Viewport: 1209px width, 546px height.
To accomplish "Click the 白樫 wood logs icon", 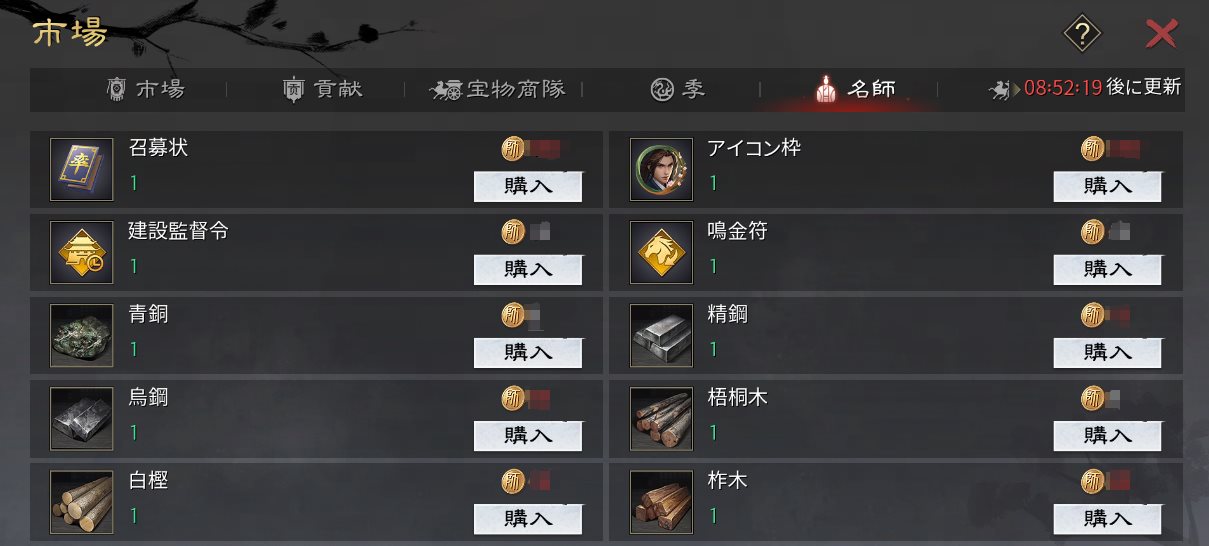I will point(81,501).
